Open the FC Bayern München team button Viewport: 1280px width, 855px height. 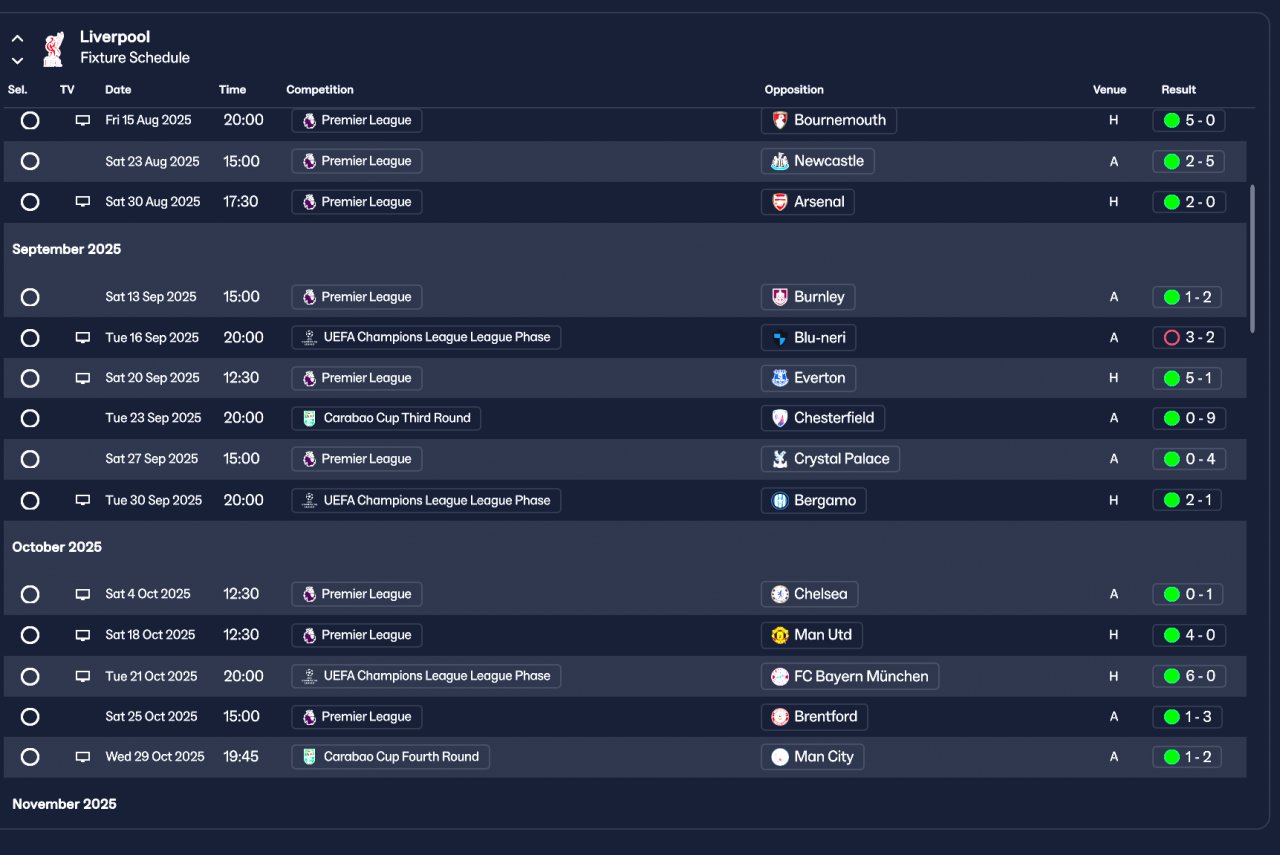tap(850, 676)
